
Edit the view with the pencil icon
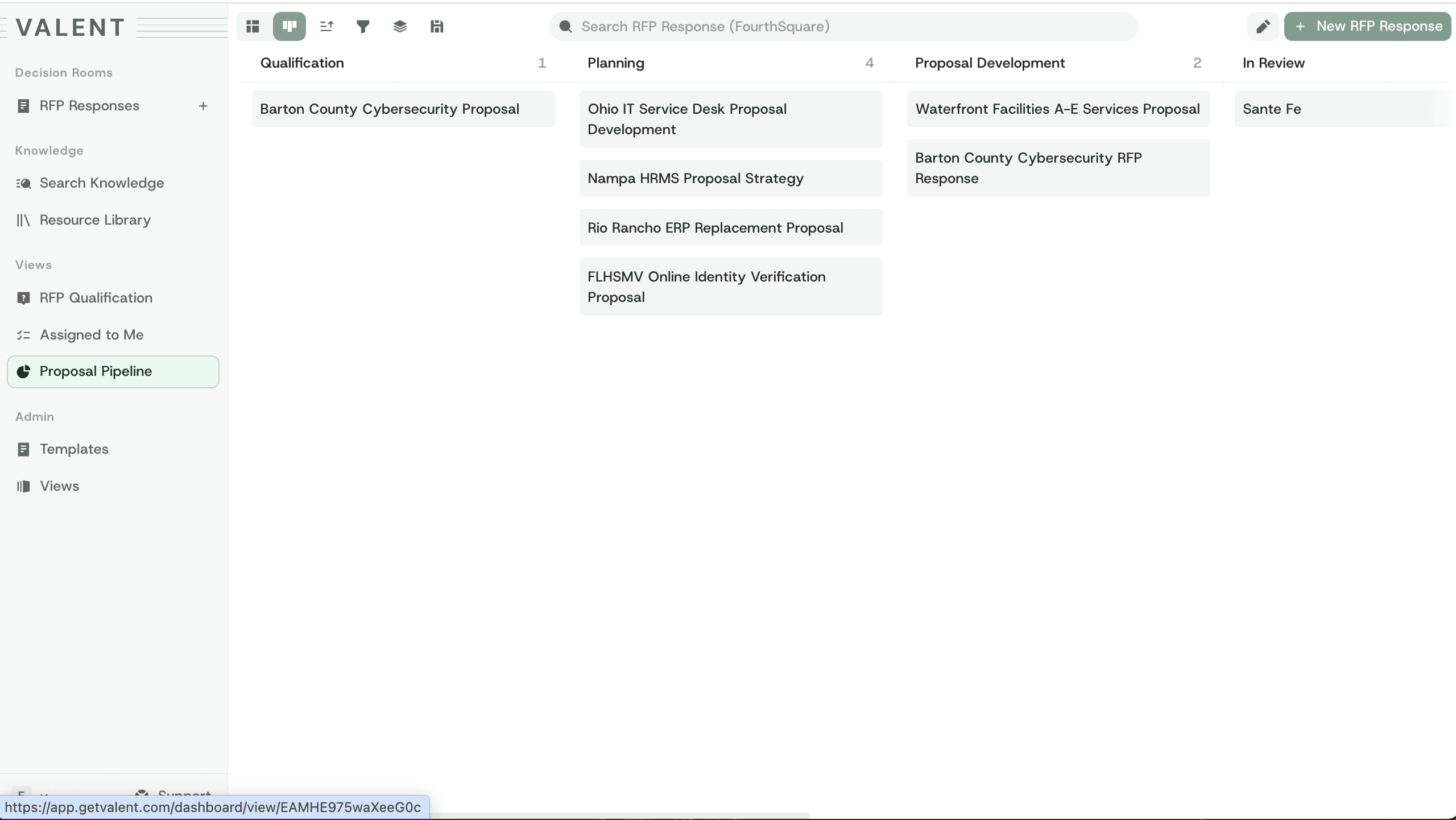coord(1262,26)
